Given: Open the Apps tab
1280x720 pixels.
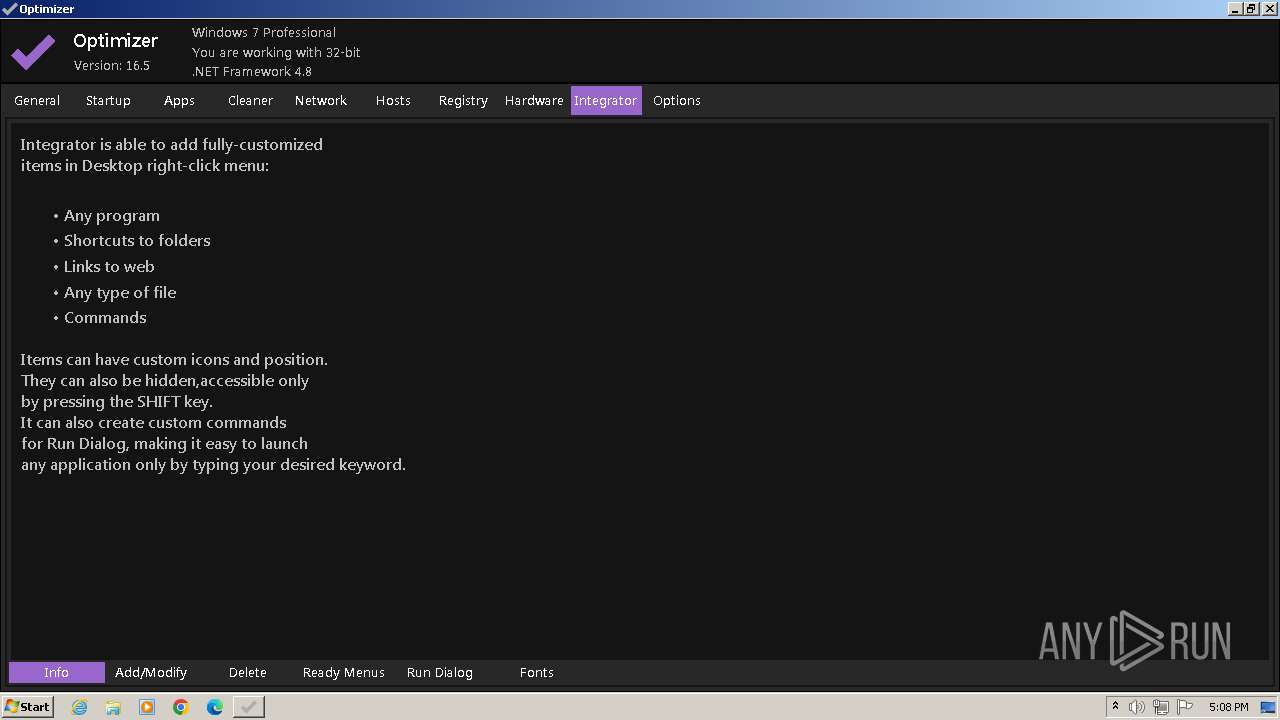Looking at the screenshot, I should click(x=179, y=100).
